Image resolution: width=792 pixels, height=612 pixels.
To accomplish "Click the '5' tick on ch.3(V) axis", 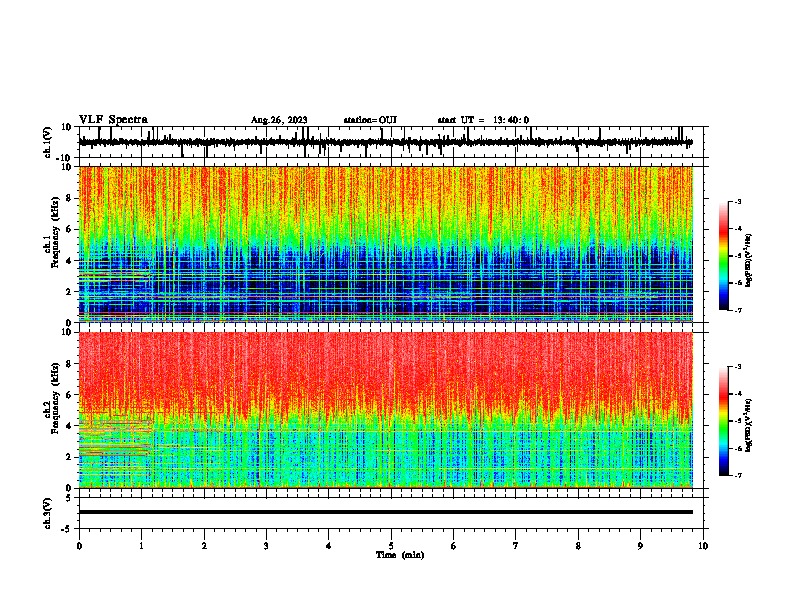I will (x=70, y=497).
